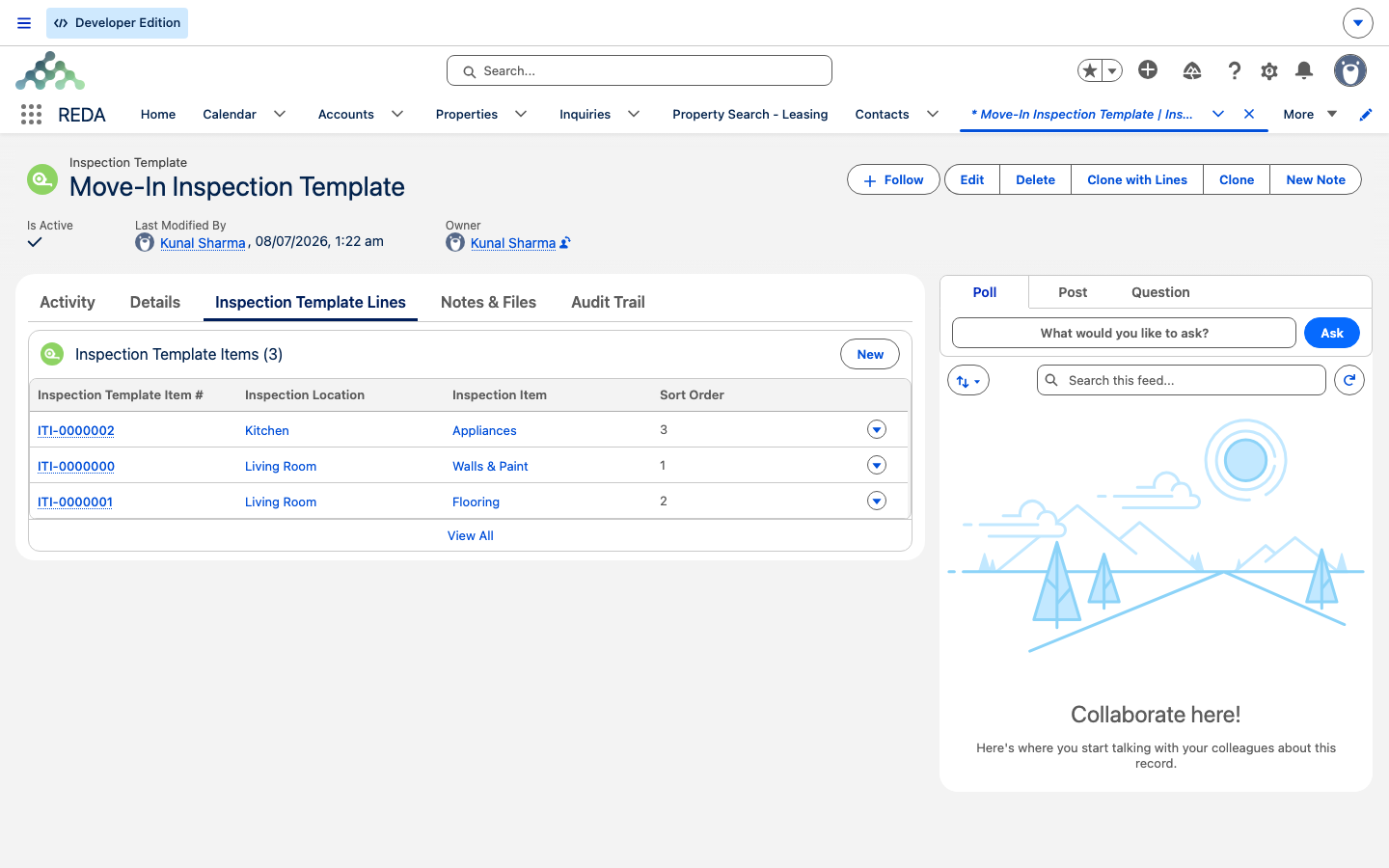Viewport: 1389px width, 868px height.
Task: Open the notifications bell
Action: coord(1304,70)
